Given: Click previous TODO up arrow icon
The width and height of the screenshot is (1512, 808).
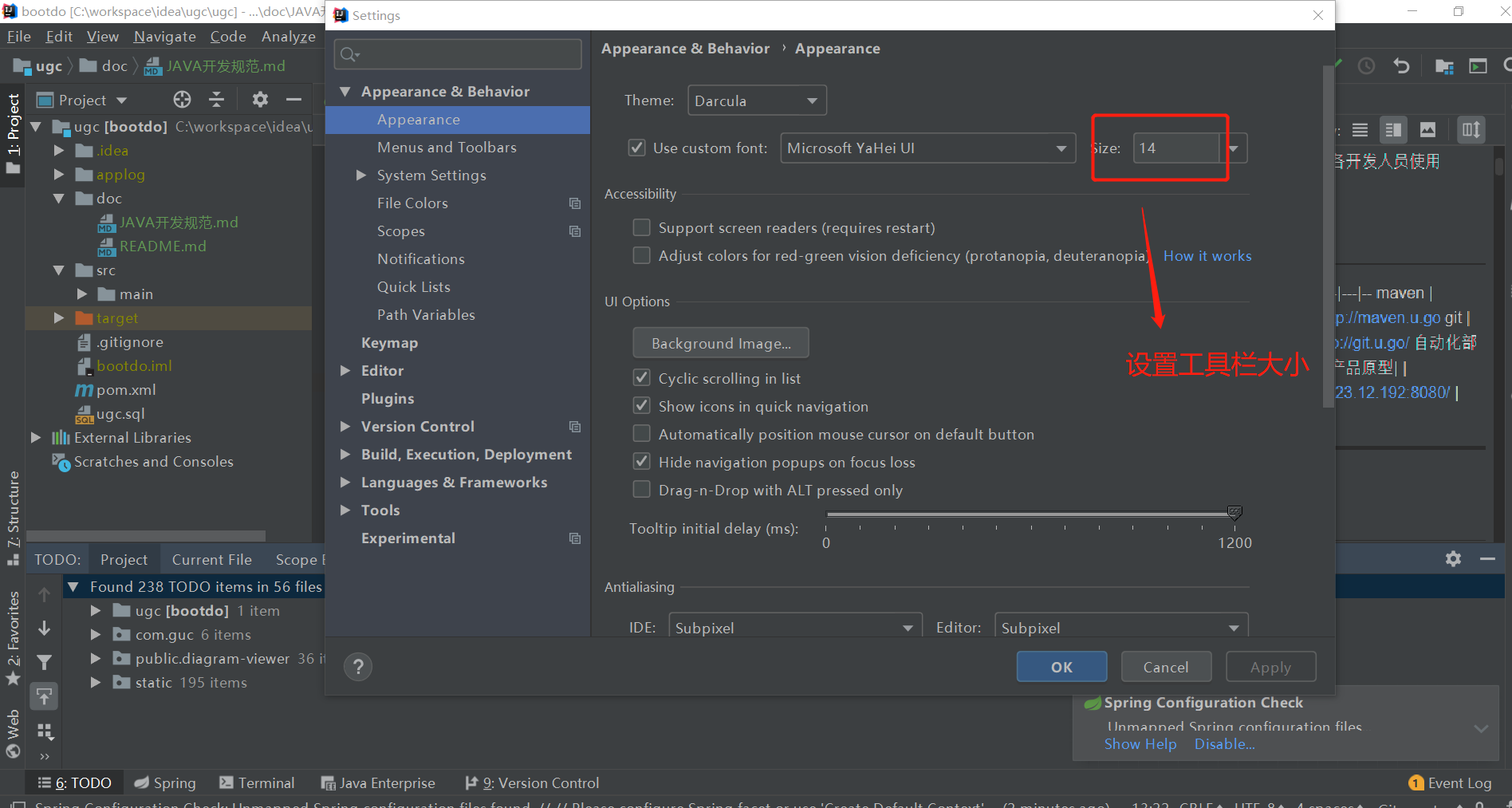Looking at the screenshot, I should [x=45, y=594].
